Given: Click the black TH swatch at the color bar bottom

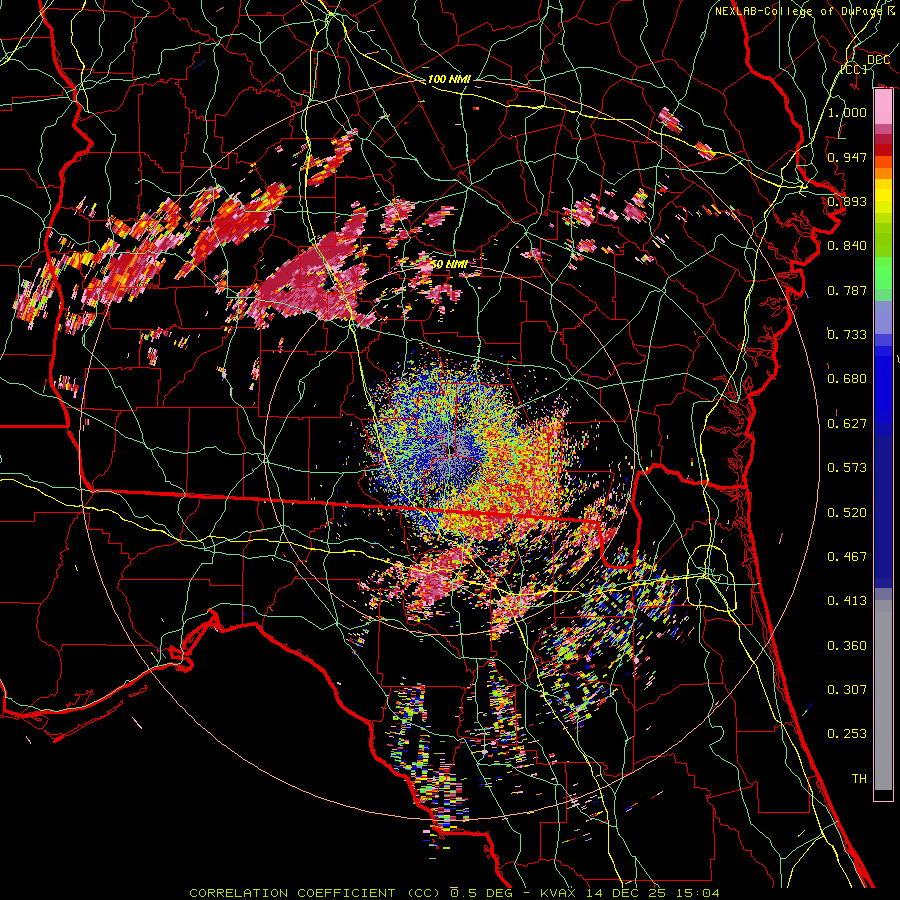Looking at the screenshot, I should pos(883,794).
